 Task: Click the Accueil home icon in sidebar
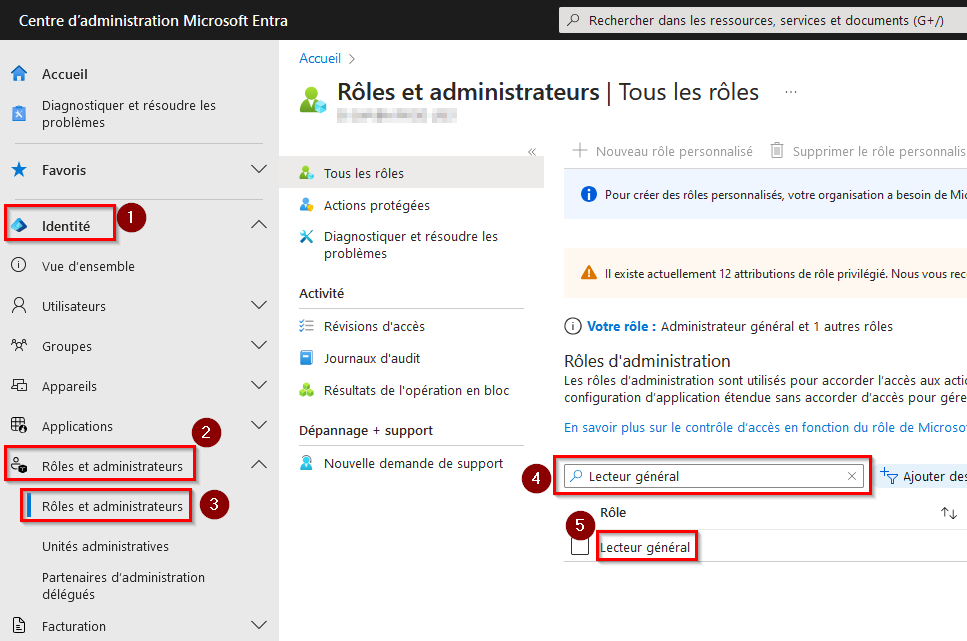(x=19, y=73)
